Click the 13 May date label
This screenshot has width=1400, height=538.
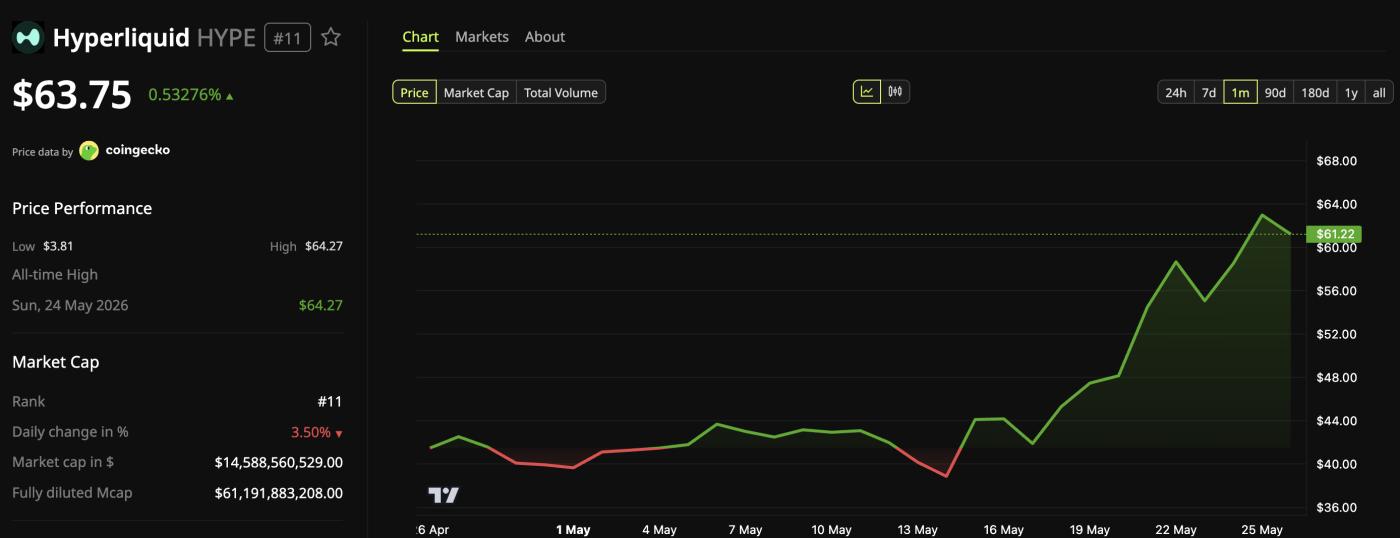(918, 530)
